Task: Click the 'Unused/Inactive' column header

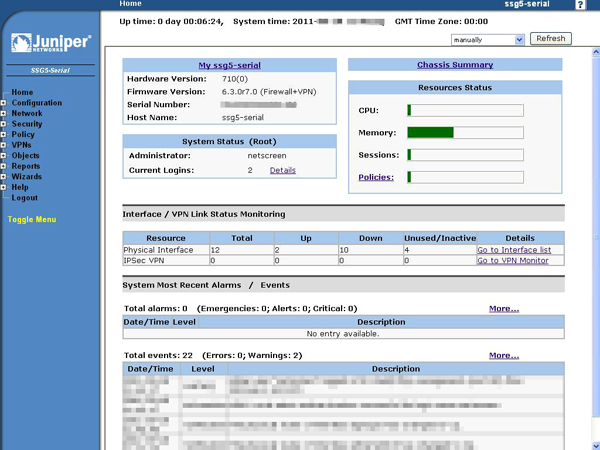Action: coord(440,238)
